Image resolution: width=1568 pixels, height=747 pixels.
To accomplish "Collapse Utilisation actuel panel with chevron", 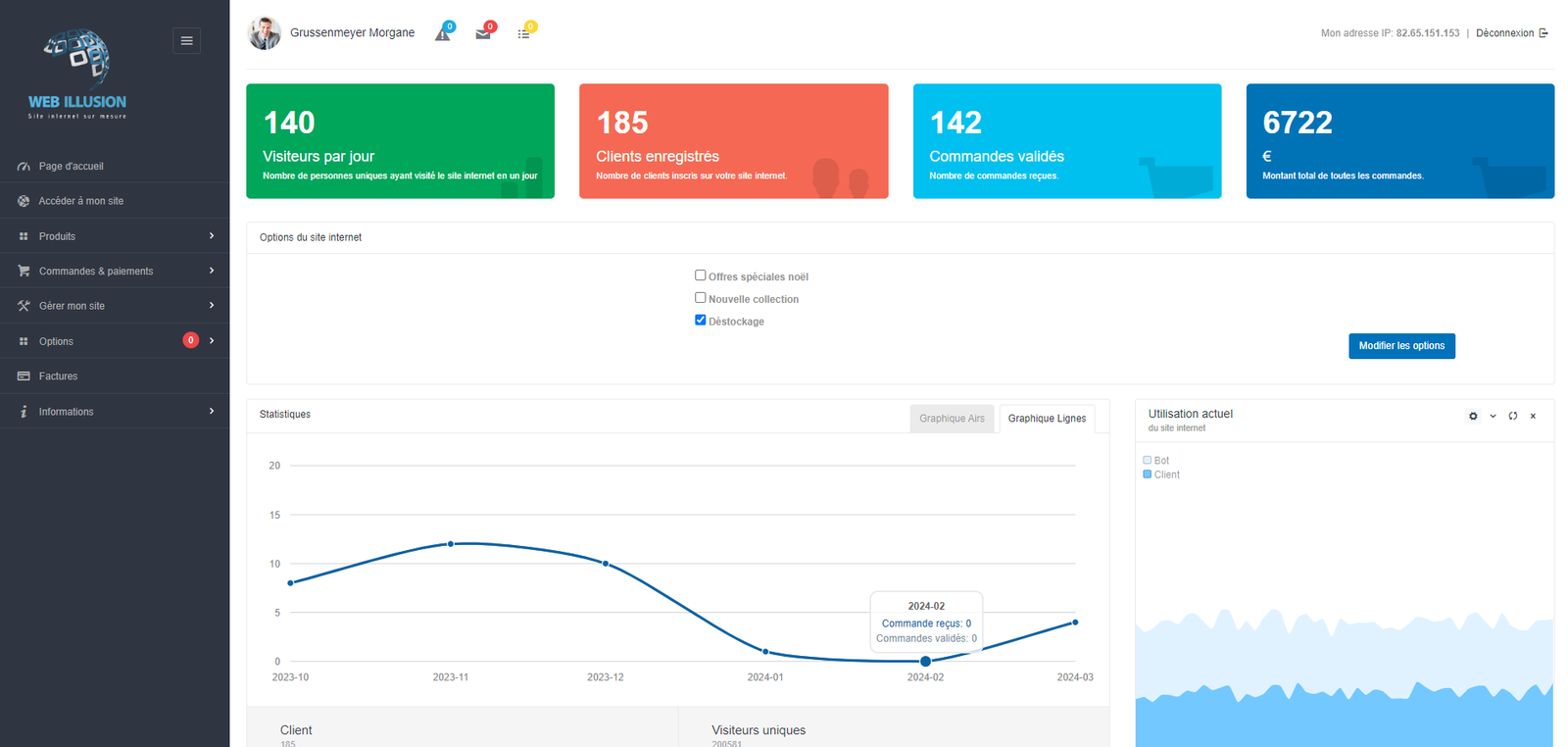I will 1494,416.
